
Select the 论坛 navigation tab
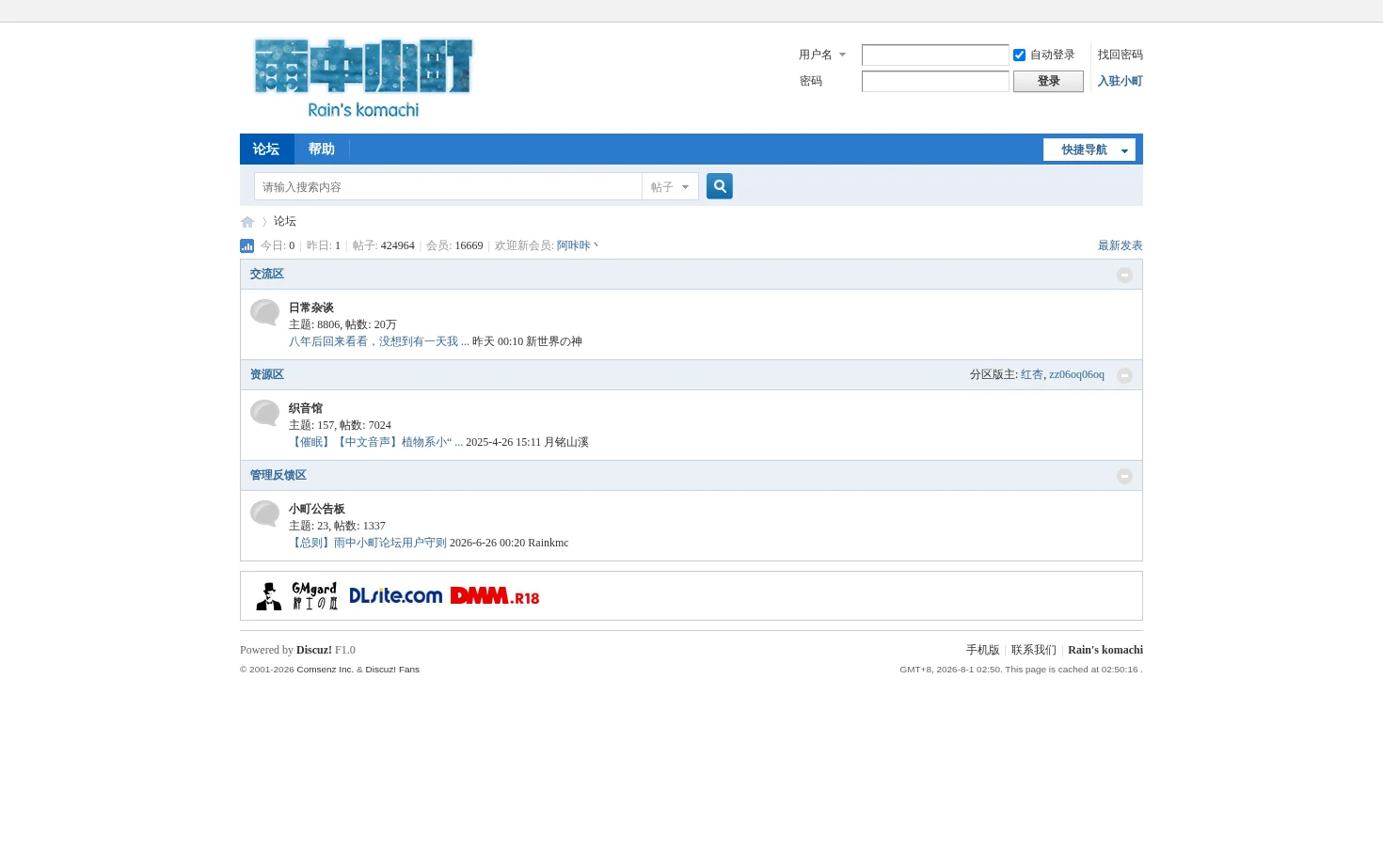coord(266,149)
